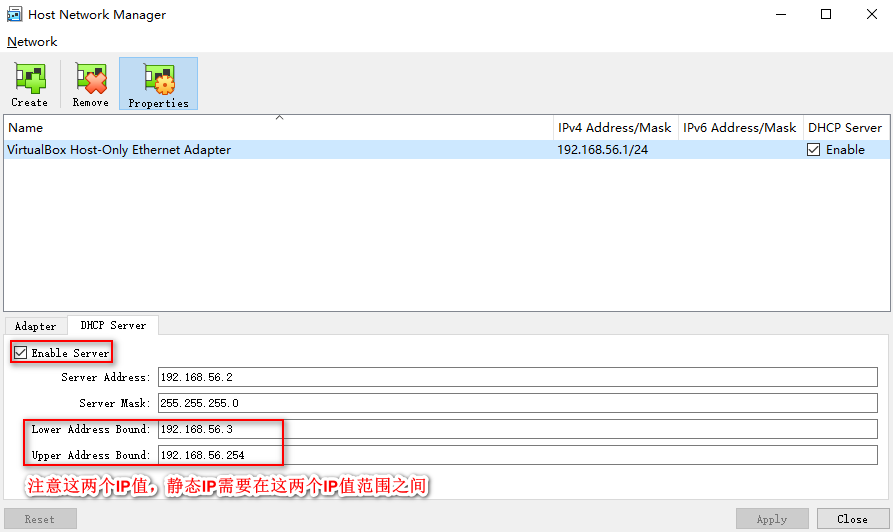Click the DHCP Server column header

click(x=845, y=128)
